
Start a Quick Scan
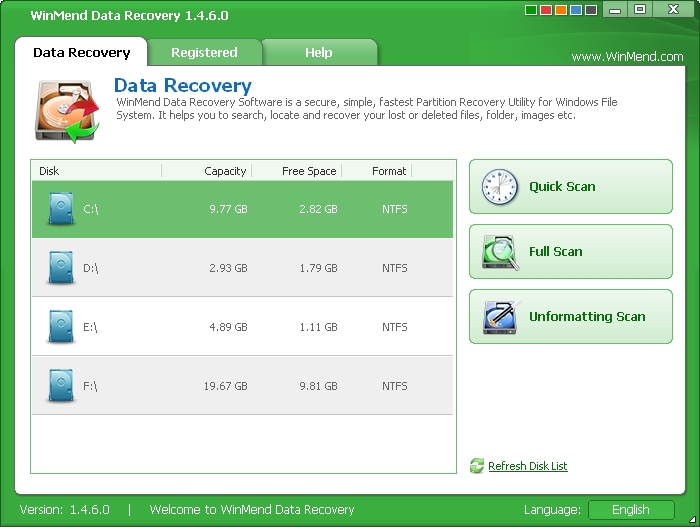tap(571, 187)
